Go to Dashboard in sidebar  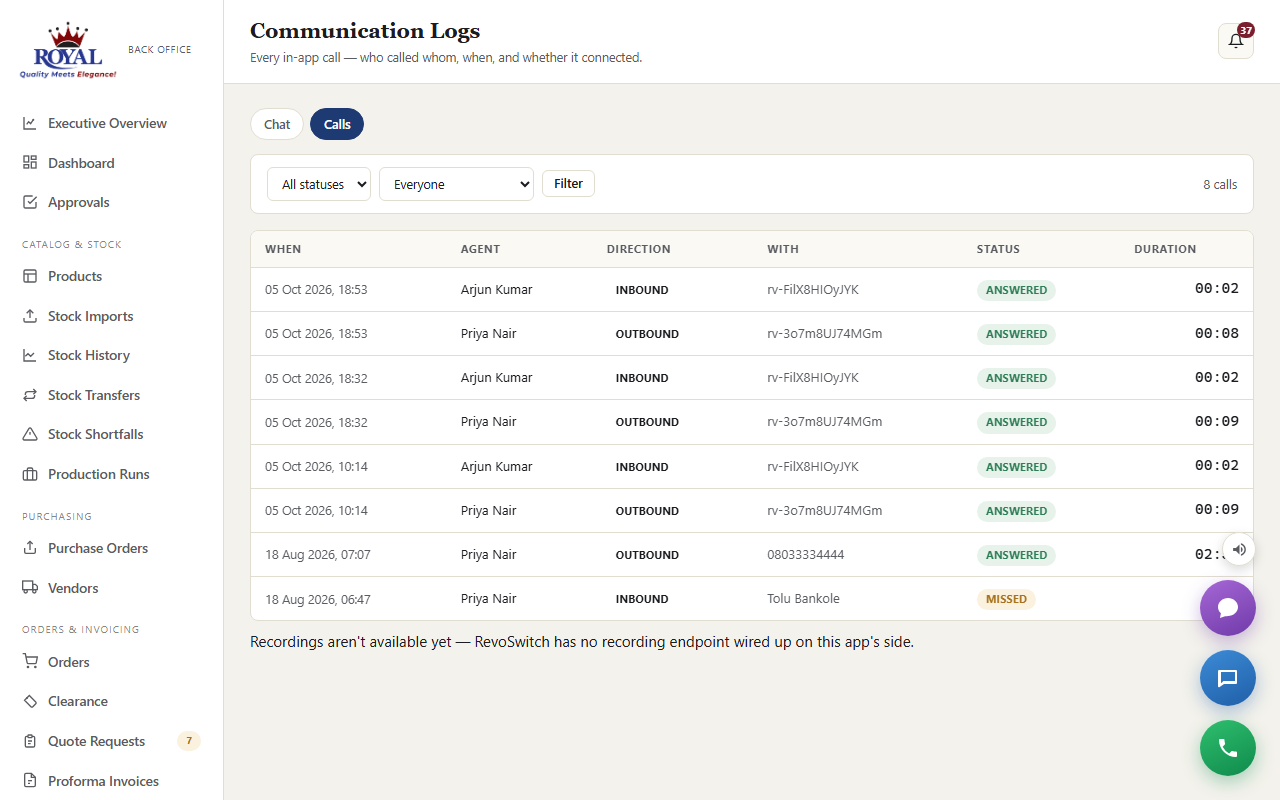pyautogui.click(x=81, y=163)
